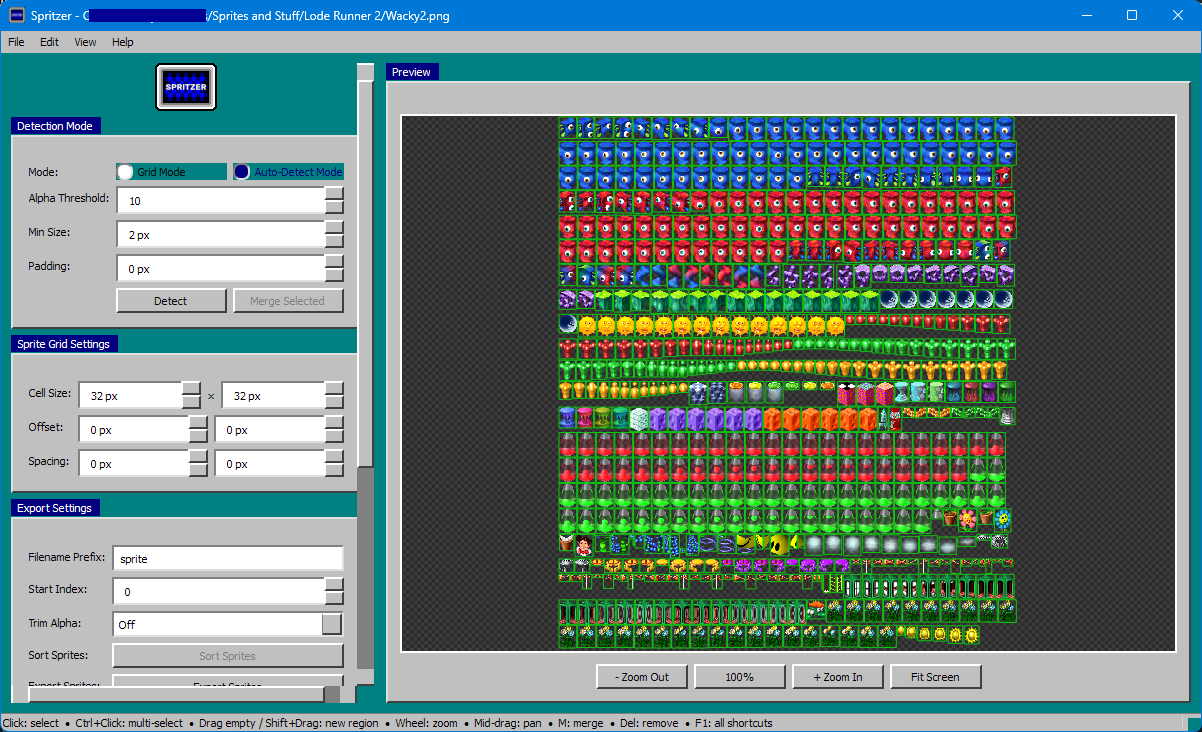Screen dimensions: 1202x732
Task: Click the 'F1: all shortcuts' status bar text
Action: (x=734, y=723)
